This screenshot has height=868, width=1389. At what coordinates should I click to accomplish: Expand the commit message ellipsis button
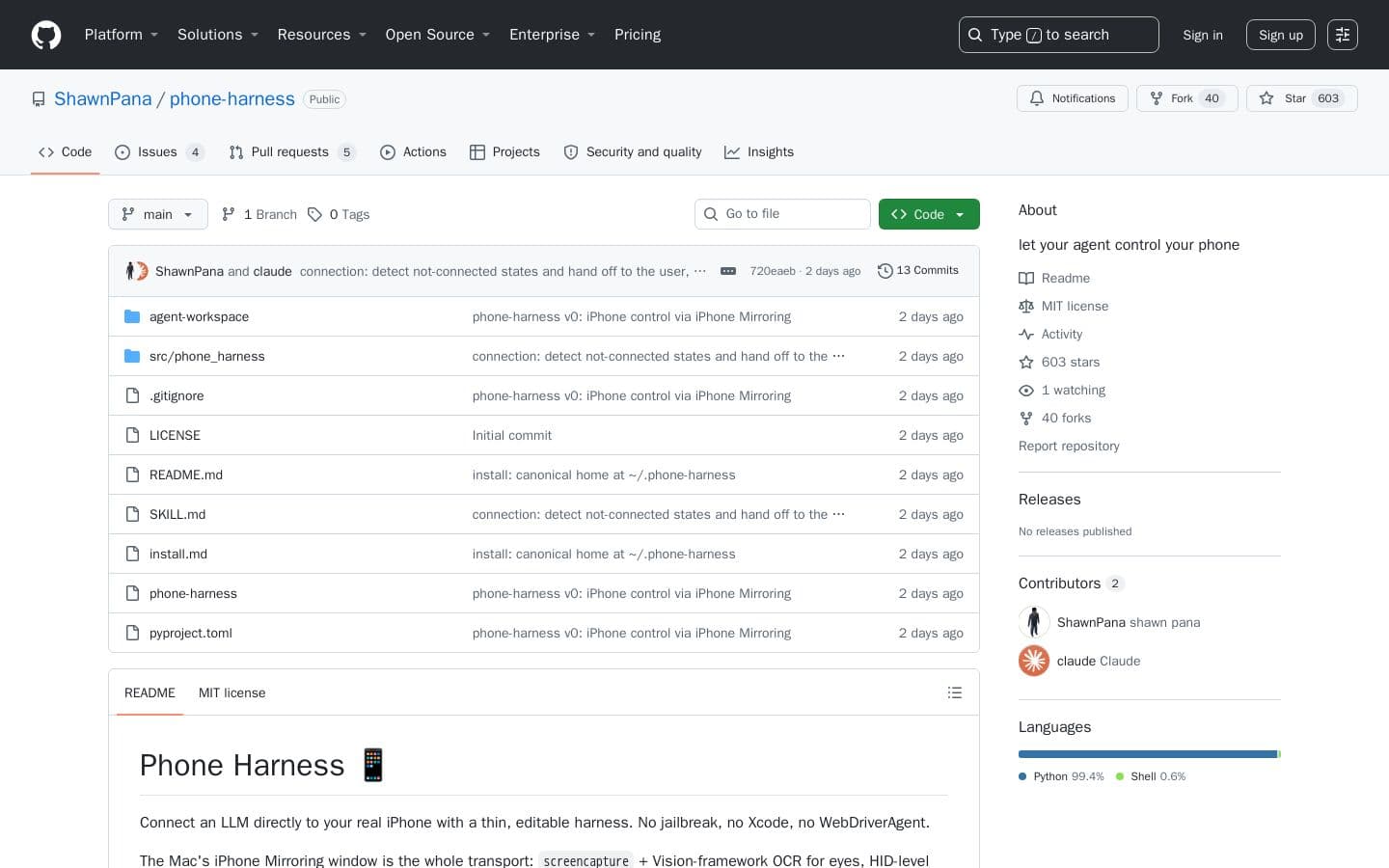(728, 271)
